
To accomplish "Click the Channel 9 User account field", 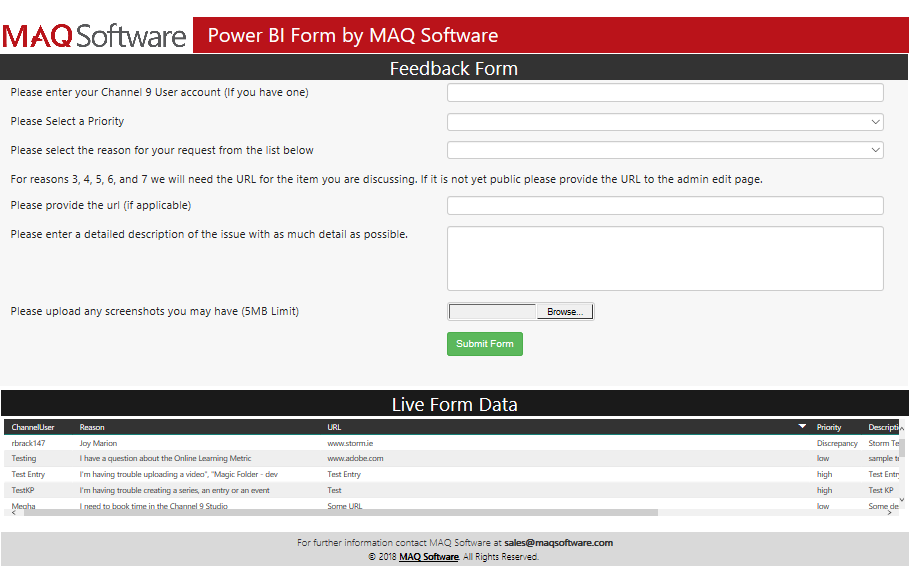I will click(665, 92).
